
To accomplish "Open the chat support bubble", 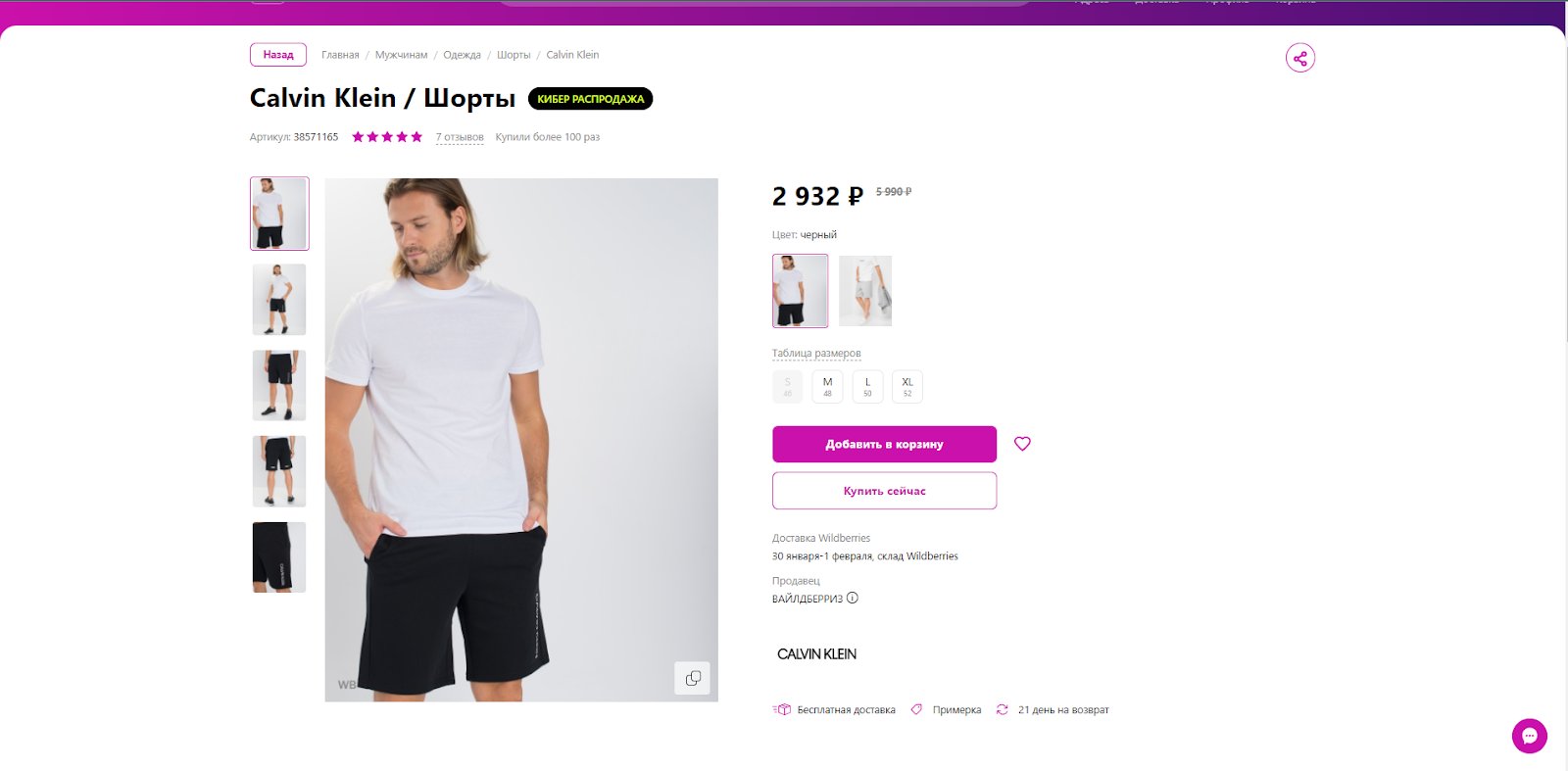I will (1529, 736).
